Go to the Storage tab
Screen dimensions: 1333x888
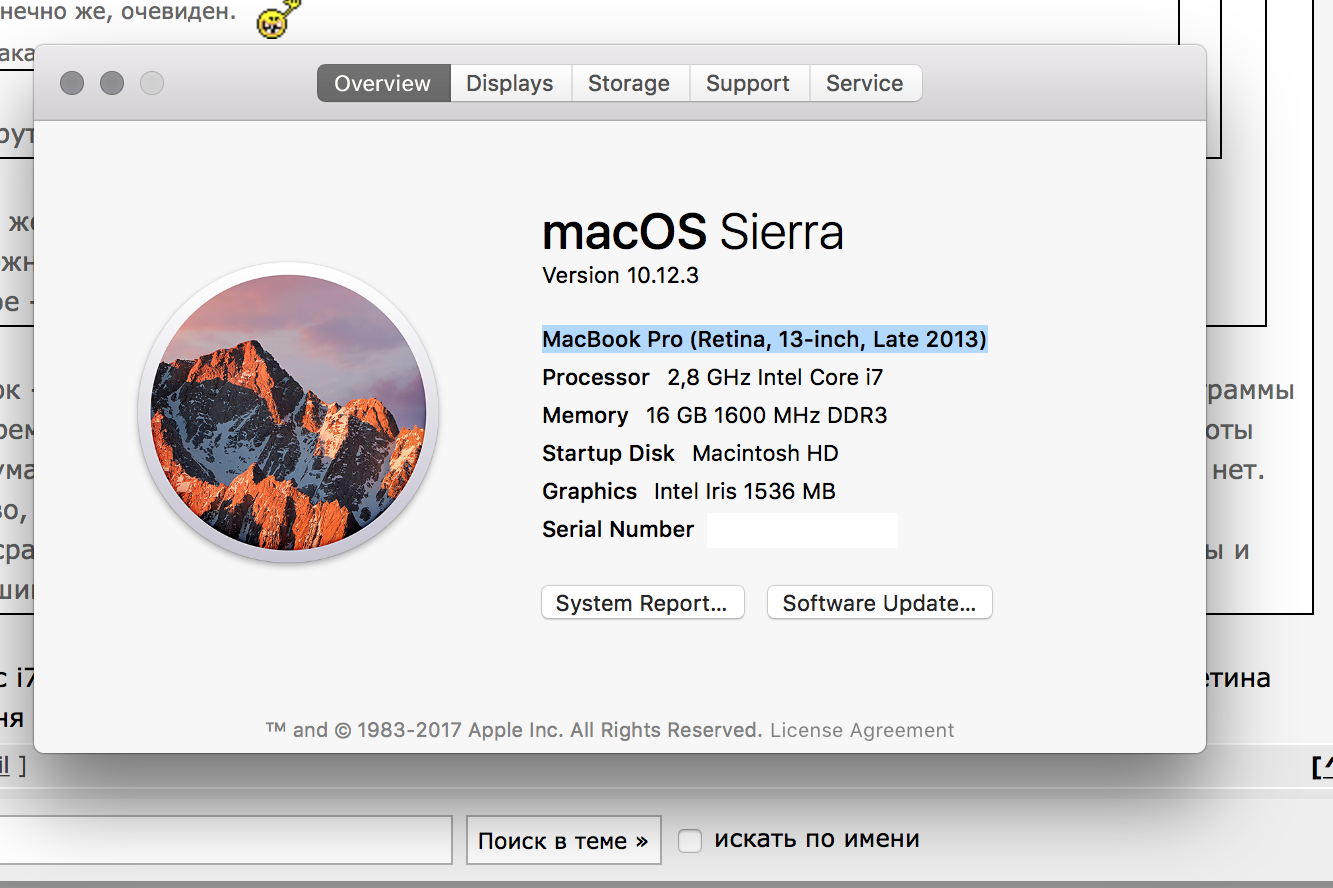coord(629,84)
